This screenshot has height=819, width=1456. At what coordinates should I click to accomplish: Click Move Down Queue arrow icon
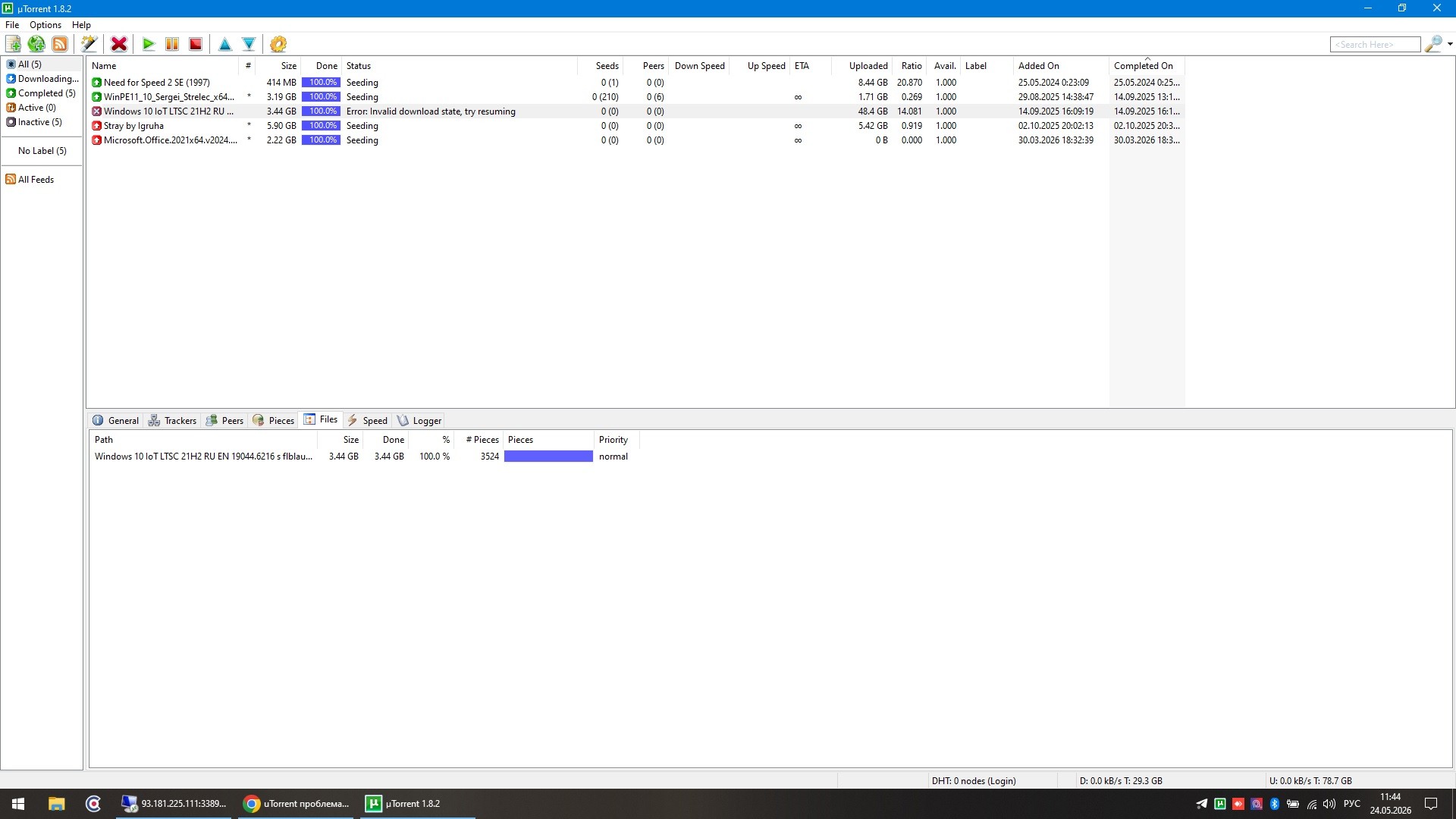(x=249, y=44)
